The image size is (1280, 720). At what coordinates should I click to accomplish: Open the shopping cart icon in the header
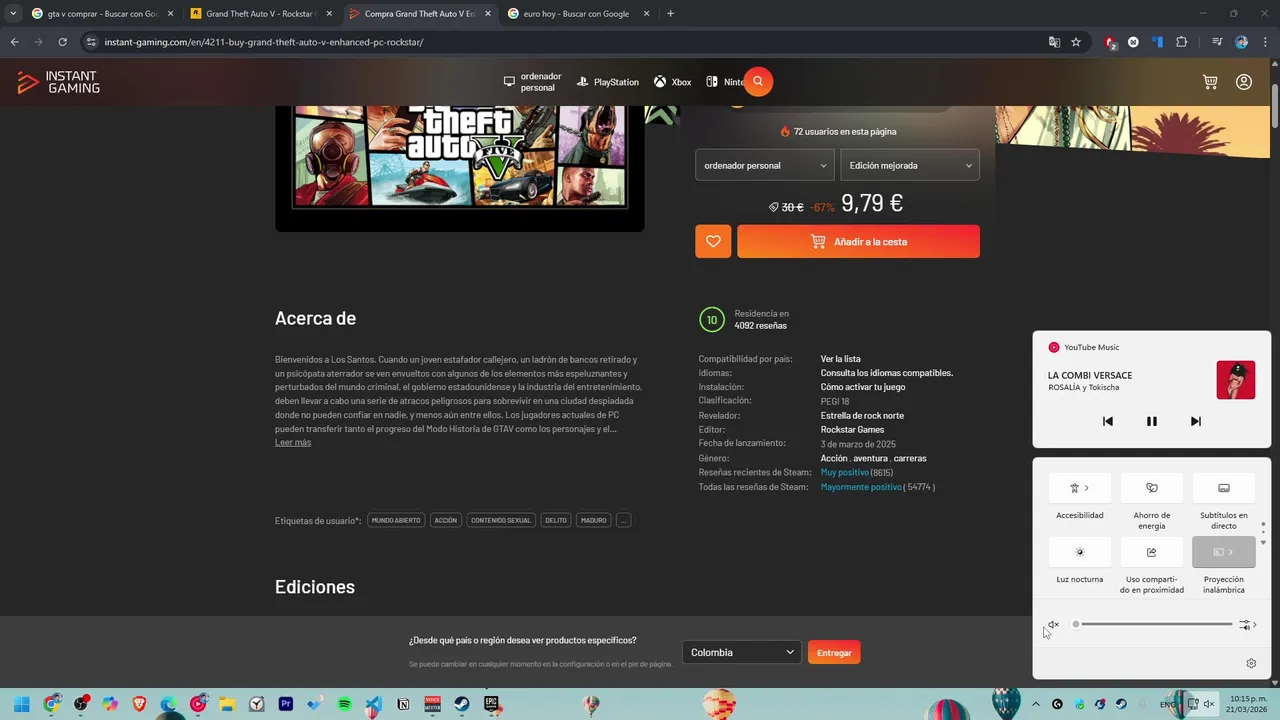coord(1210,82)
